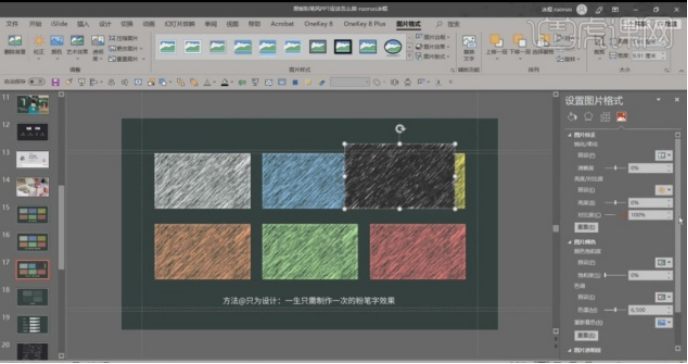Open the sharpen/soften presets dropdown

663,155
